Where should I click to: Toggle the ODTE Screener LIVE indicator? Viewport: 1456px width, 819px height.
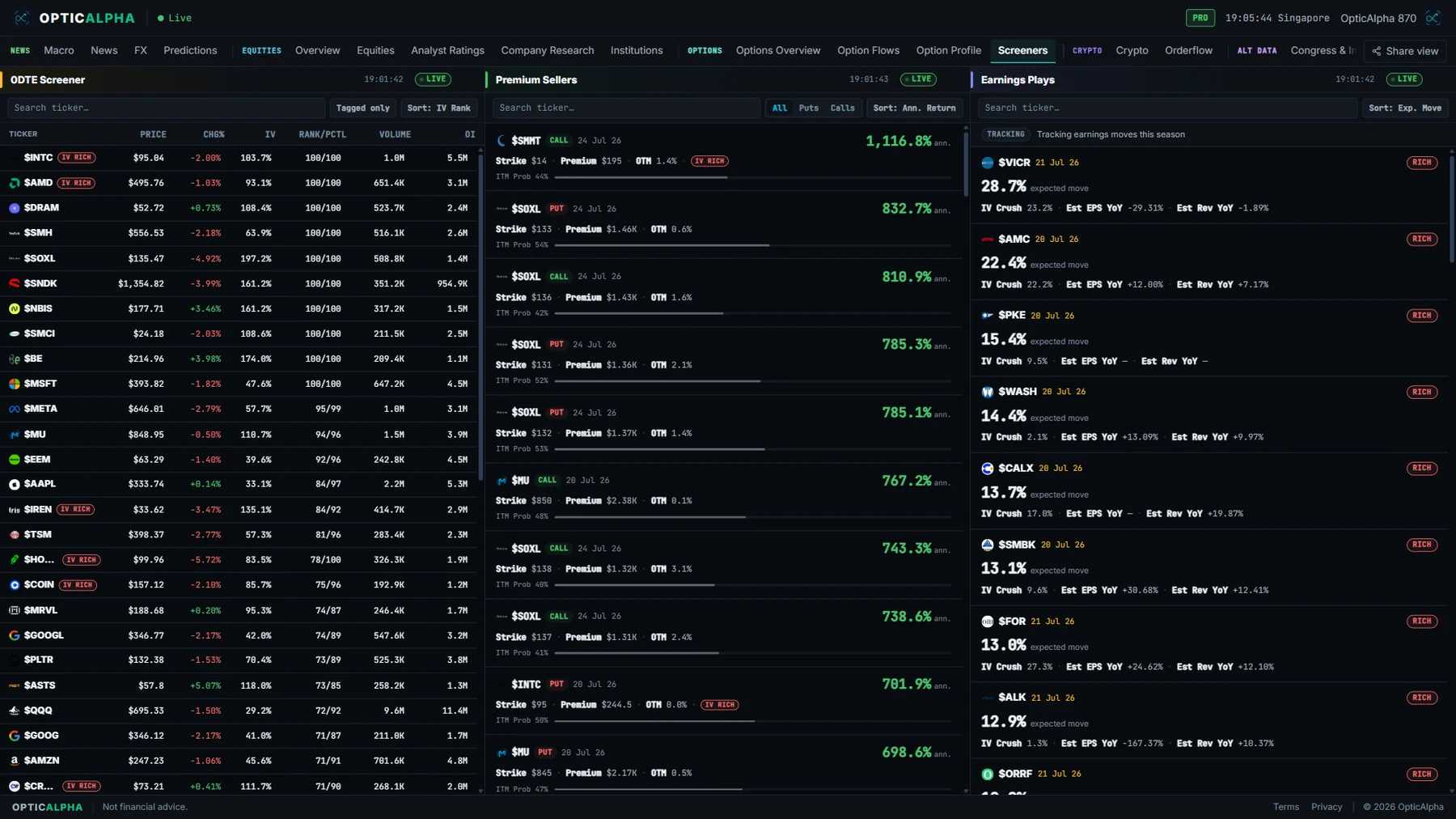pos(433,79)
